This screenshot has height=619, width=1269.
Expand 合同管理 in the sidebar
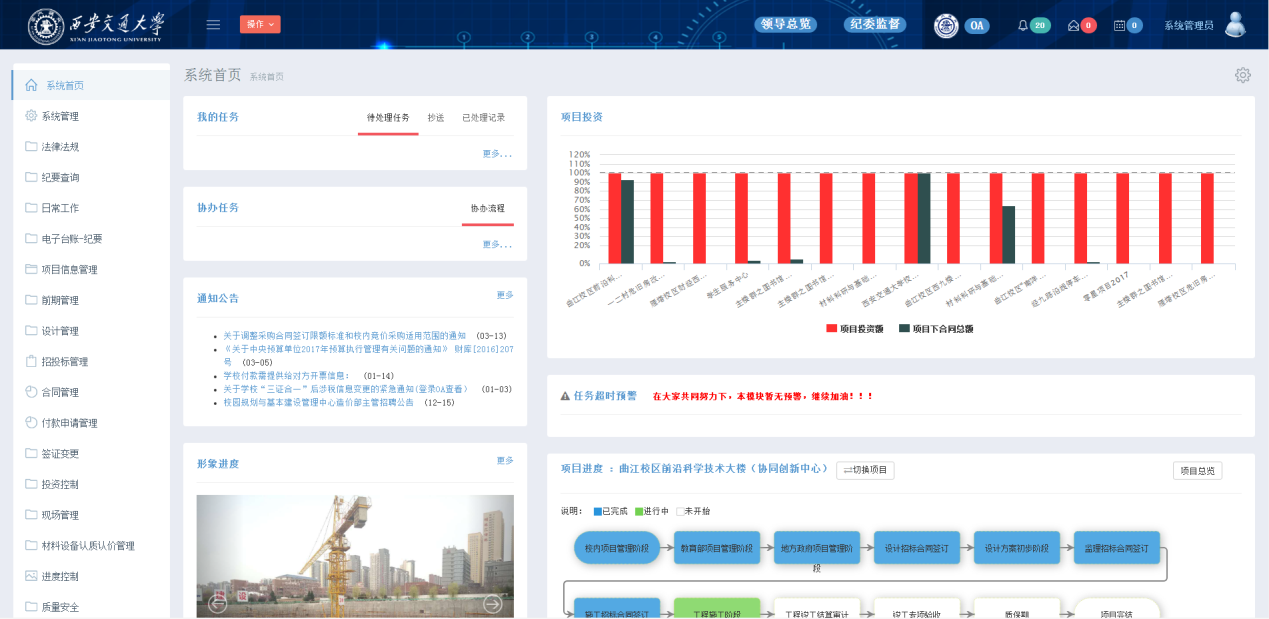click(x=55, y=392)
